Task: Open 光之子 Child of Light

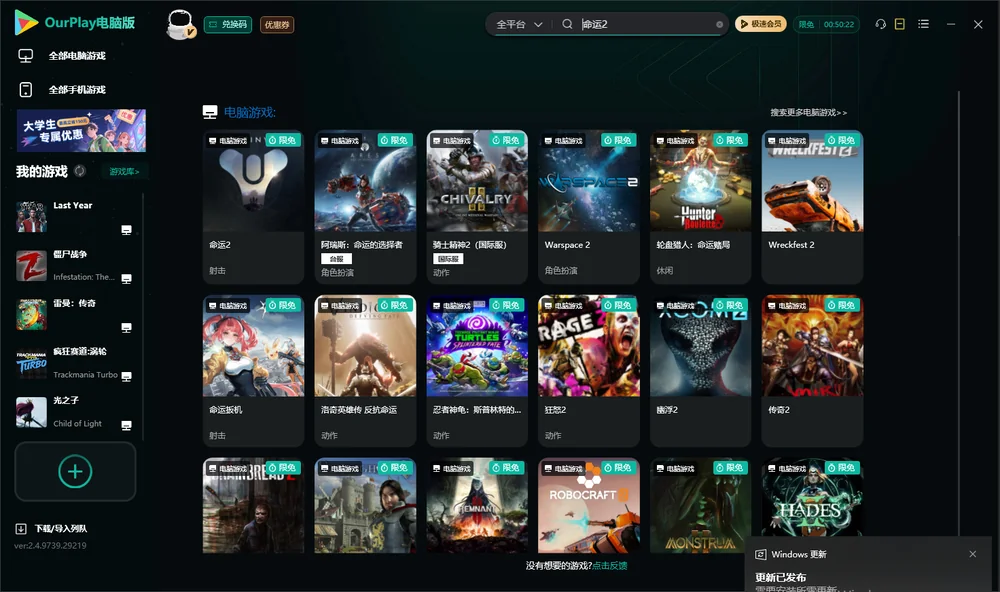Action: (75, 412)
